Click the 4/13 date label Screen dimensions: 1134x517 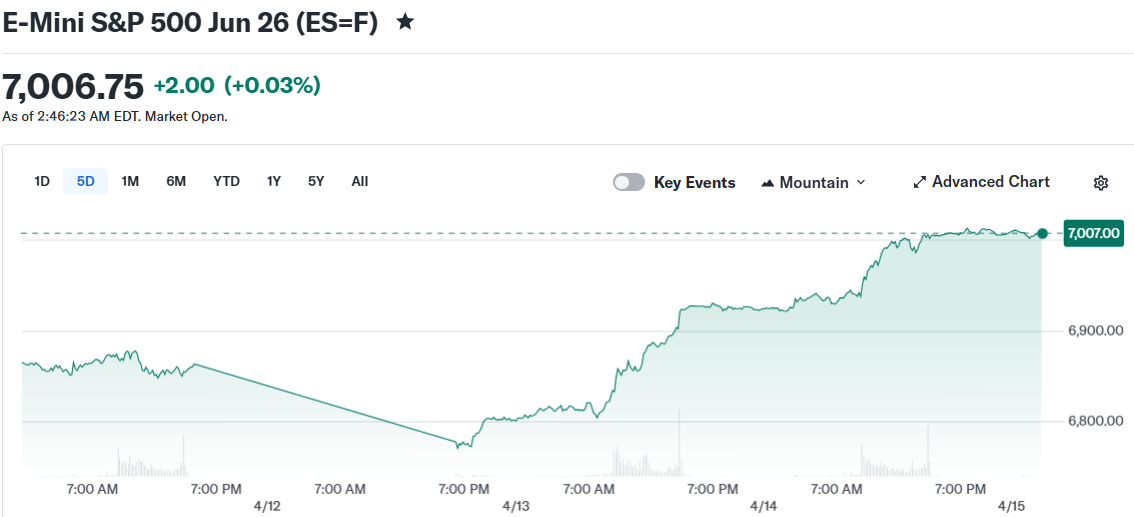pyautogui.click(x=514, y=505)
